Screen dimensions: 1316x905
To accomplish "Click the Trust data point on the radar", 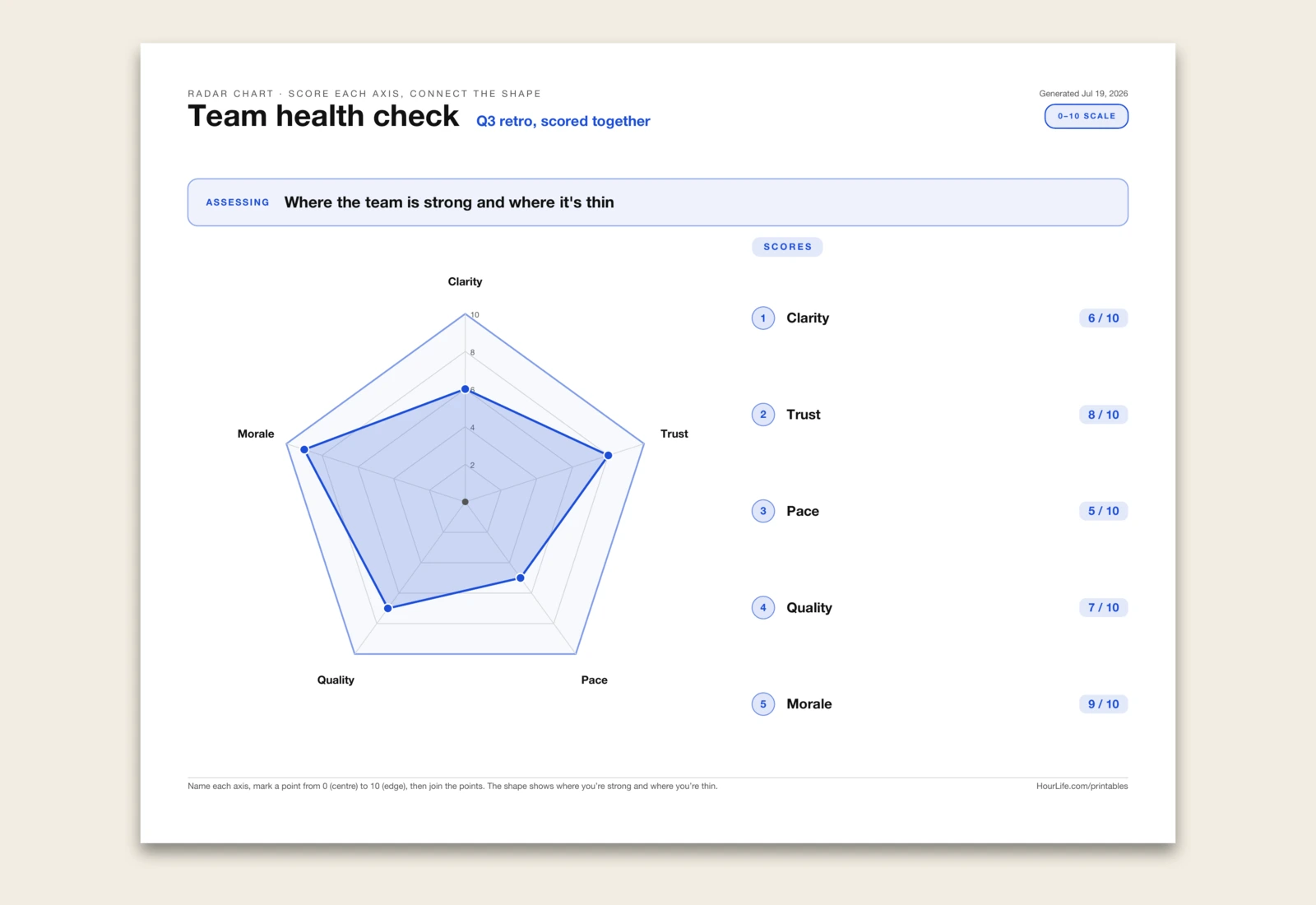I will [x=609, y=455].
